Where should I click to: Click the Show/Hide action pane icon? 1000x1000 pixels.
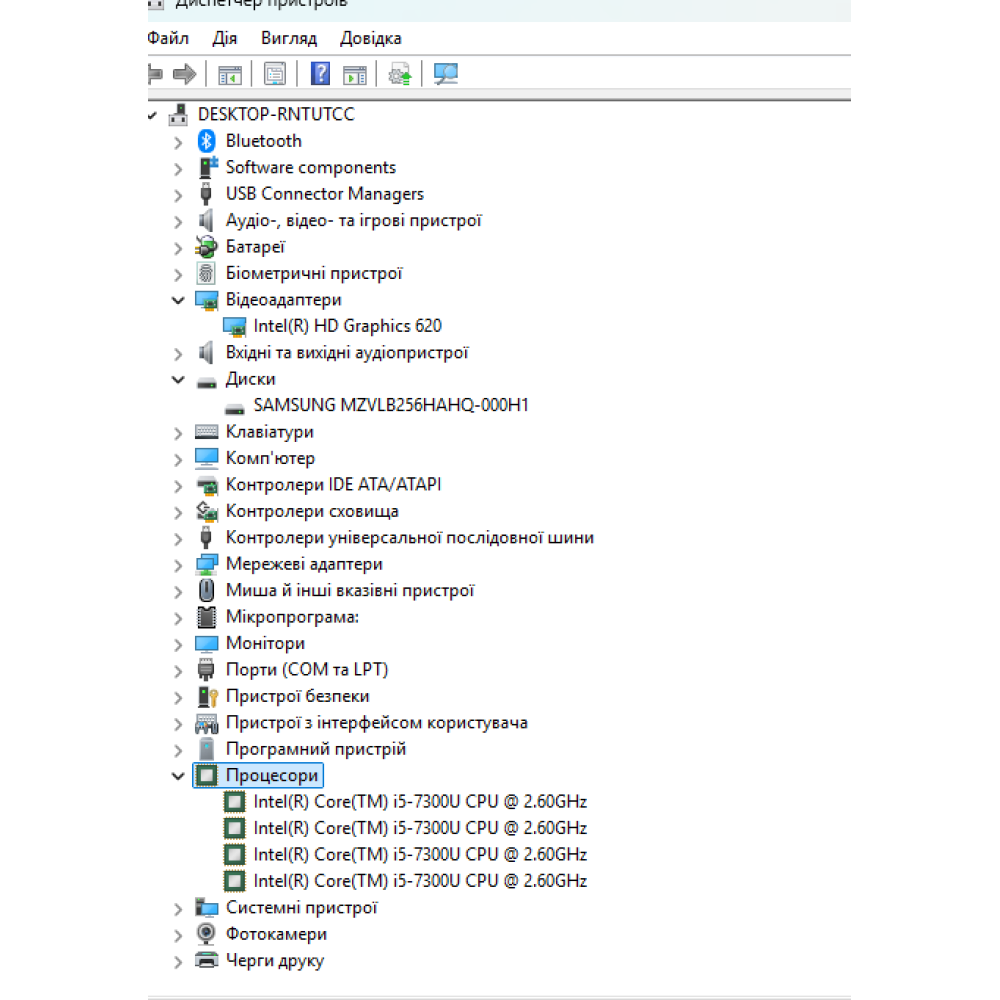pos(355,74)
